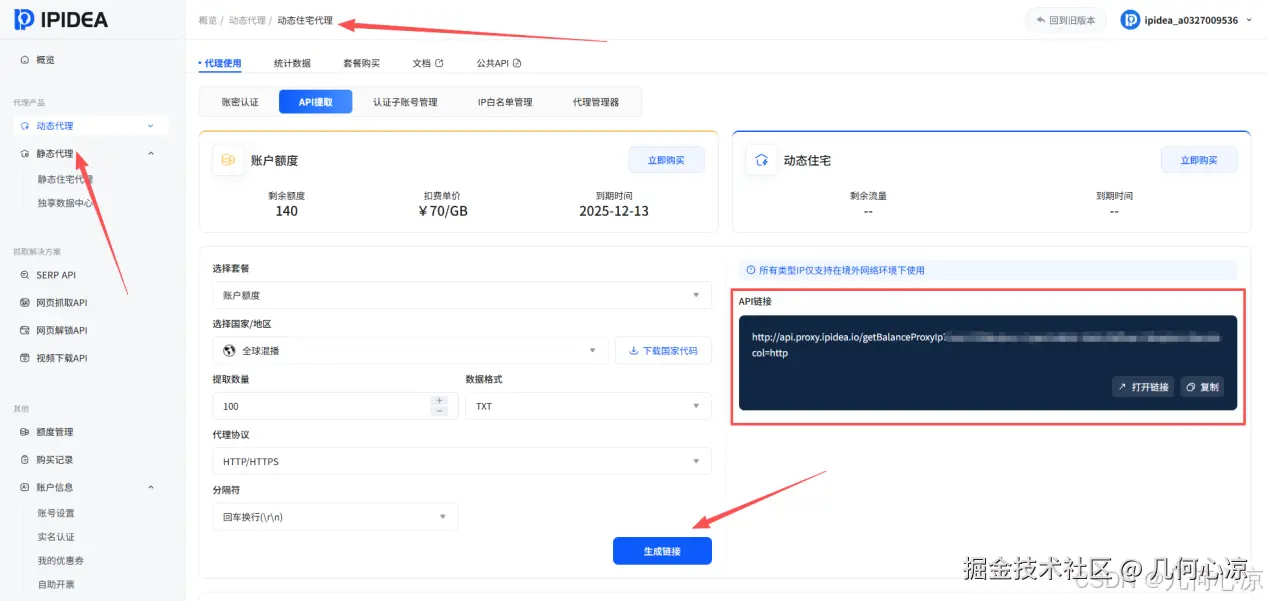This screenshot has width=1267, height=601.
Task: Open the ipidea_a0327009536 account menu
Action: pyautogui.click(x=1186, y=20)
